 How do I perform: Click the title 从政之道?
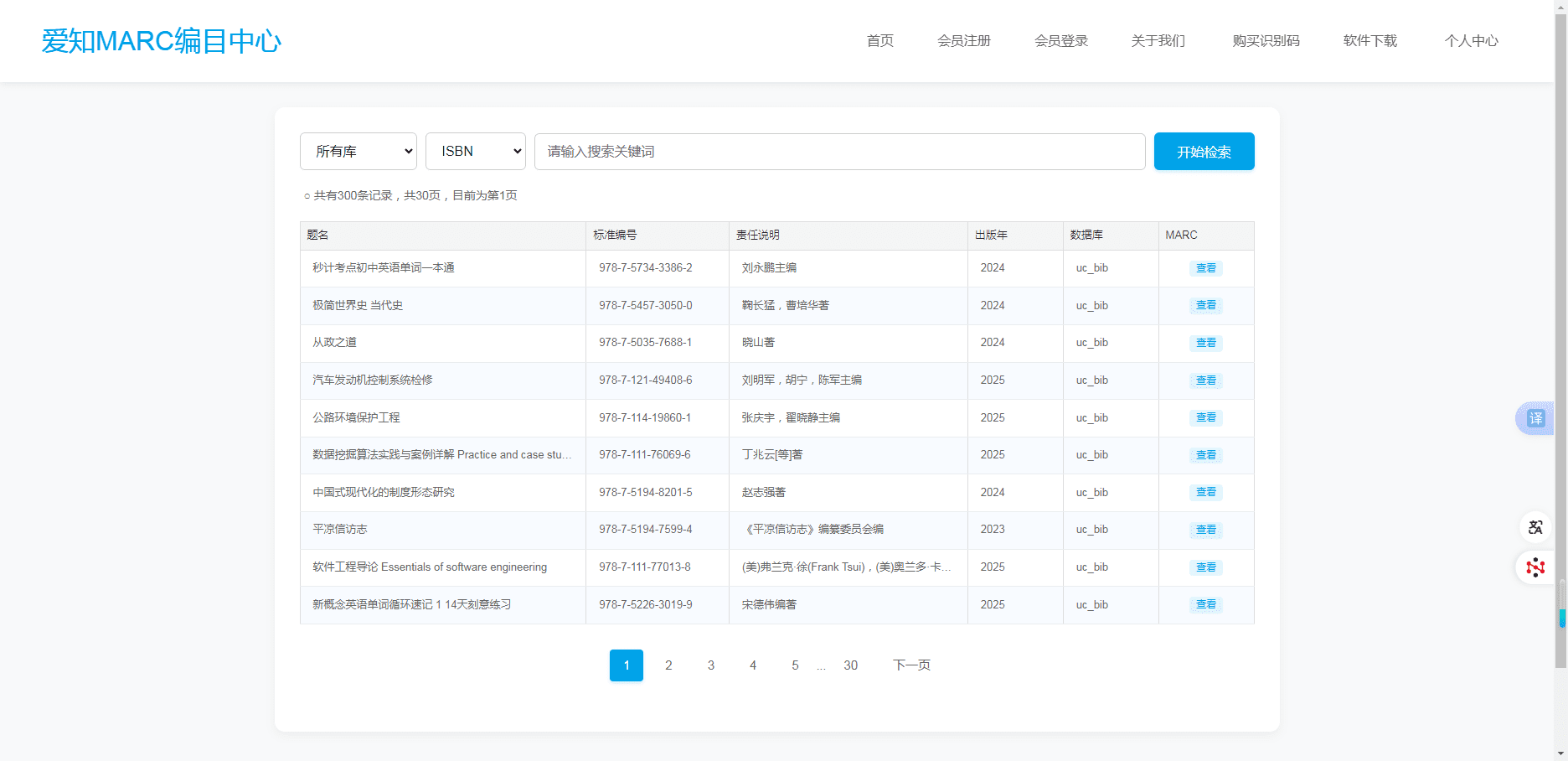click(335, 343)
